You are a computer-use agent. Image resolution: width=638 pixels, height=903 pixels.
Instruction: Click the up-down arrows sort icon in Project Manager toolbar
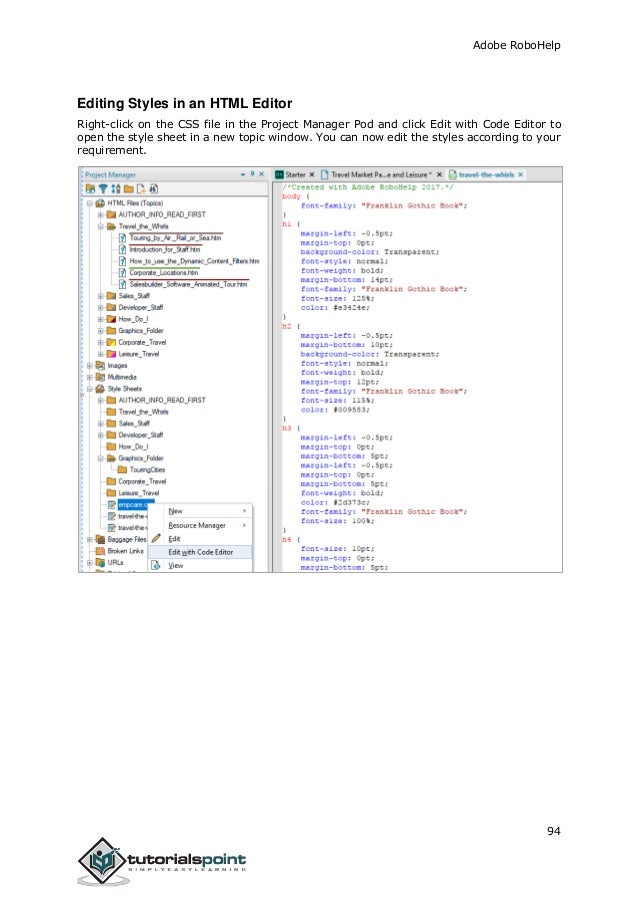tap(116, 189)
